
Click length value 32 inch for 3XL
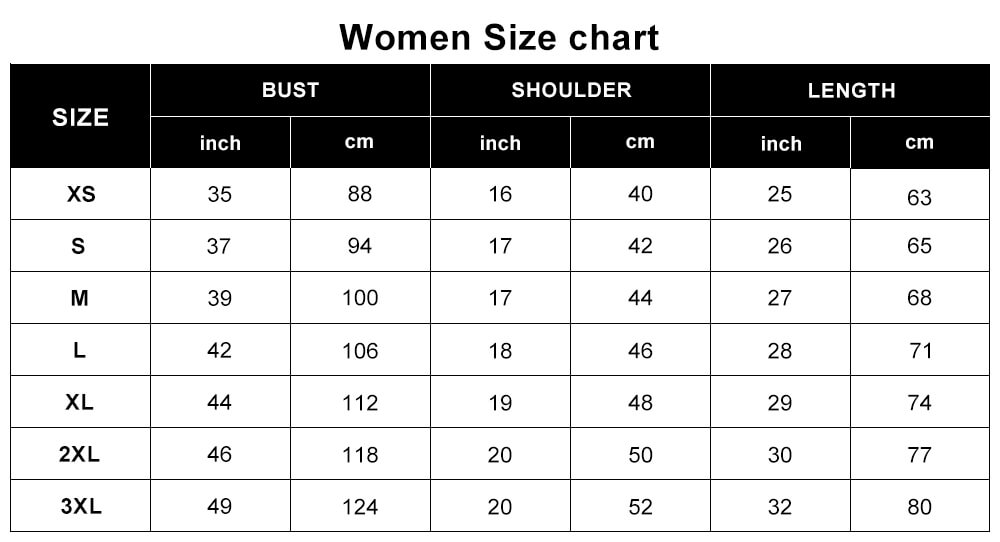point(780,507)
